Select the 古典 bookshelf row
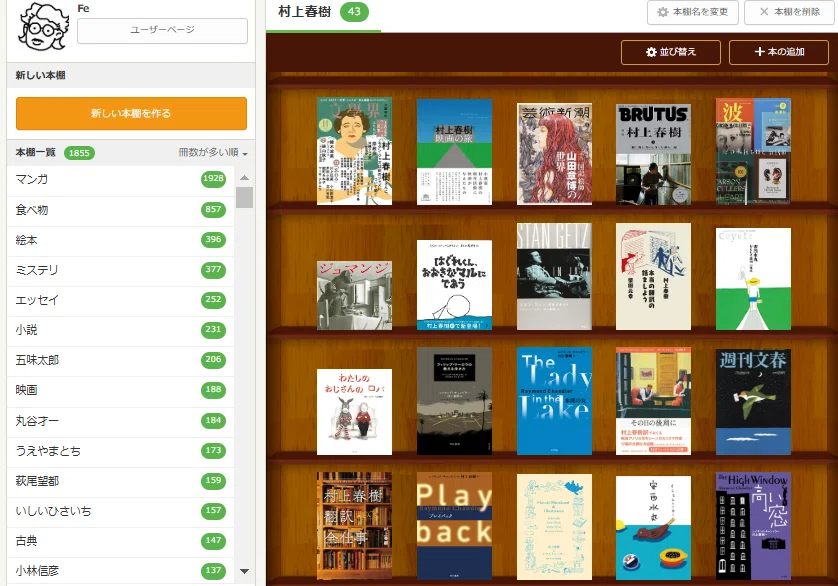 pyautogui.click(x=121, y=541)
